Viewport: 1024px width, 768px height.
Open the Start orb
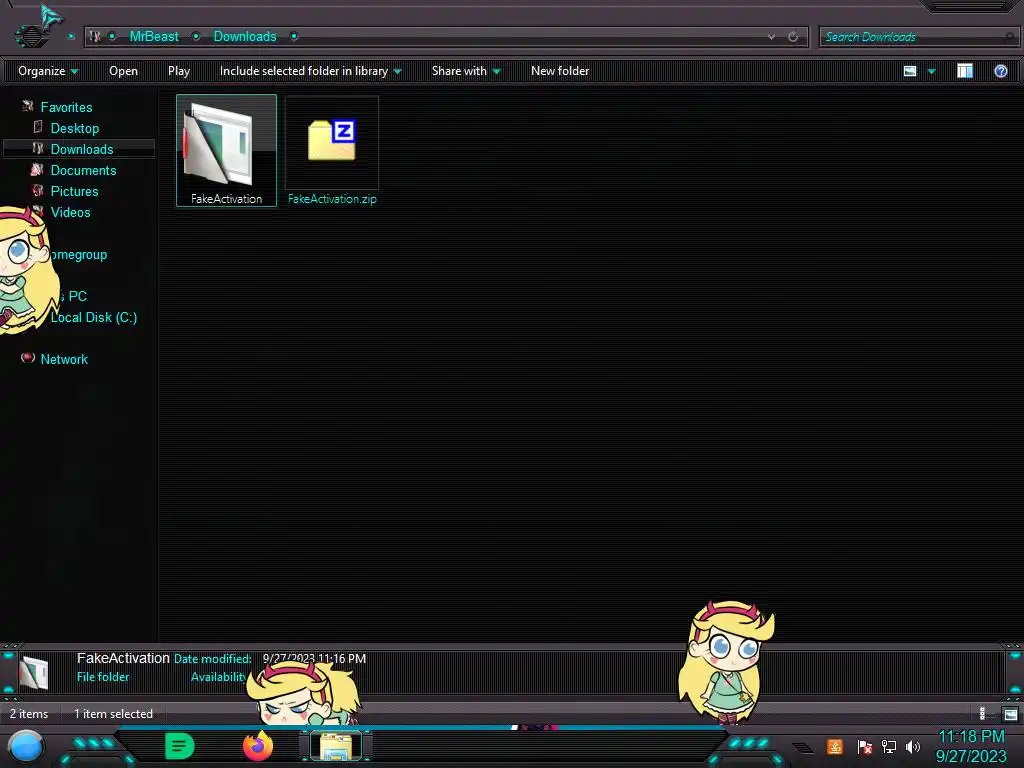pos(26,747)
